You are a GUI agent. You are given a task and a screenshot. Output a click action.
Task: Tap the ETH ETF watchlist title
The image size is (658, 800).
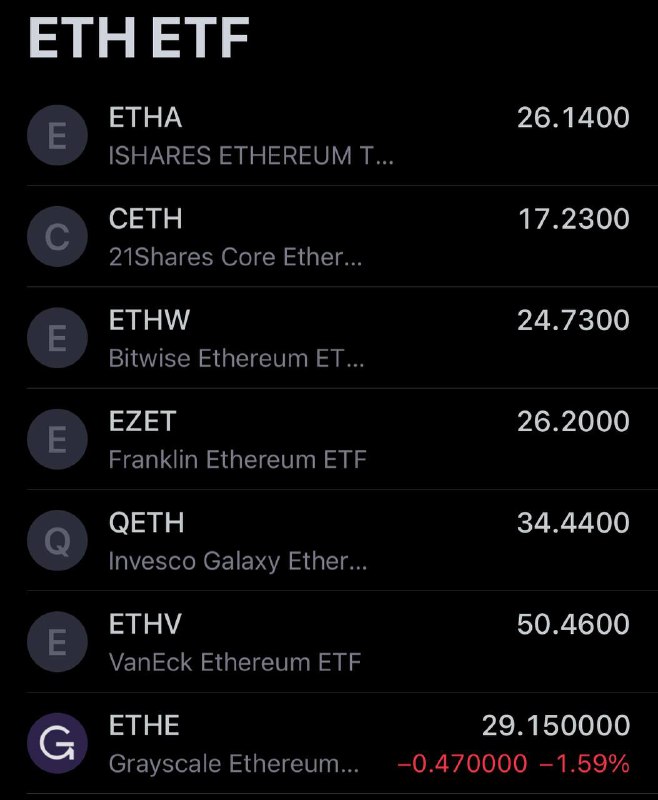[x=139, y=38]
